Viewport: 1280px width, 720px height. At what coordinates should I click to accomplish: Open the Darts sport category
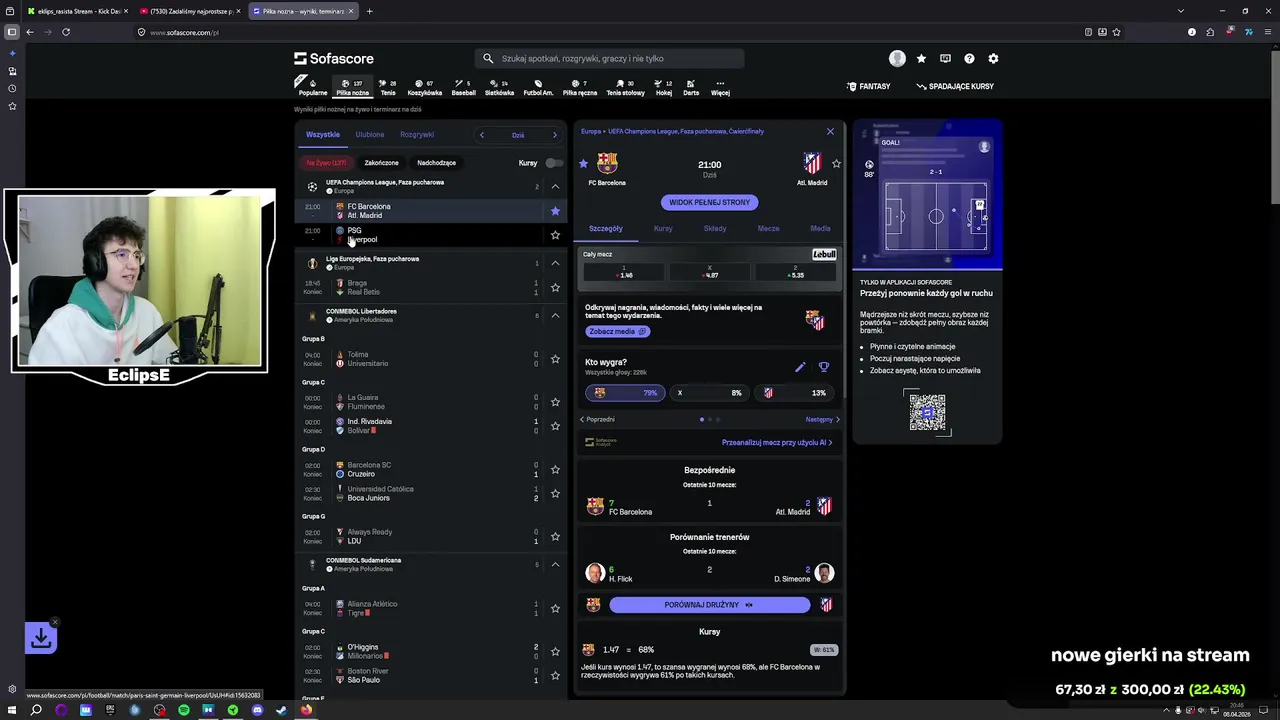[691, 87]
